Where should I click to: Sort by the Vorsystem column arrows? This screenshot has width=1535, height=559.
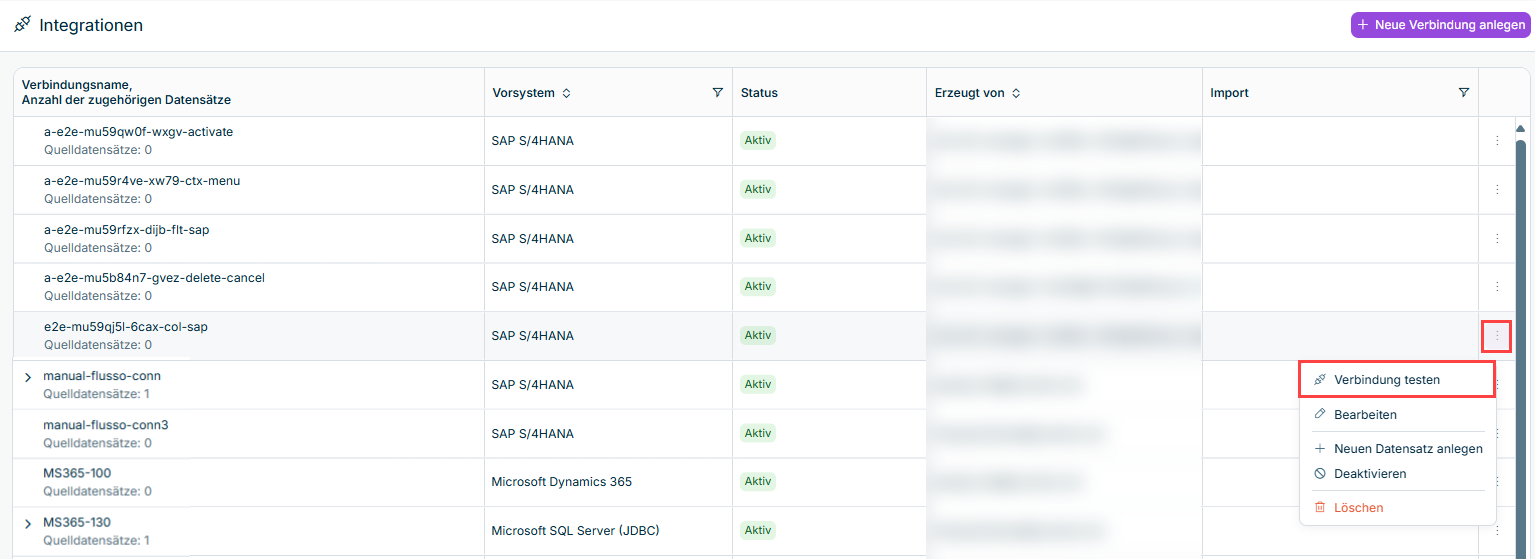(566, 93)
